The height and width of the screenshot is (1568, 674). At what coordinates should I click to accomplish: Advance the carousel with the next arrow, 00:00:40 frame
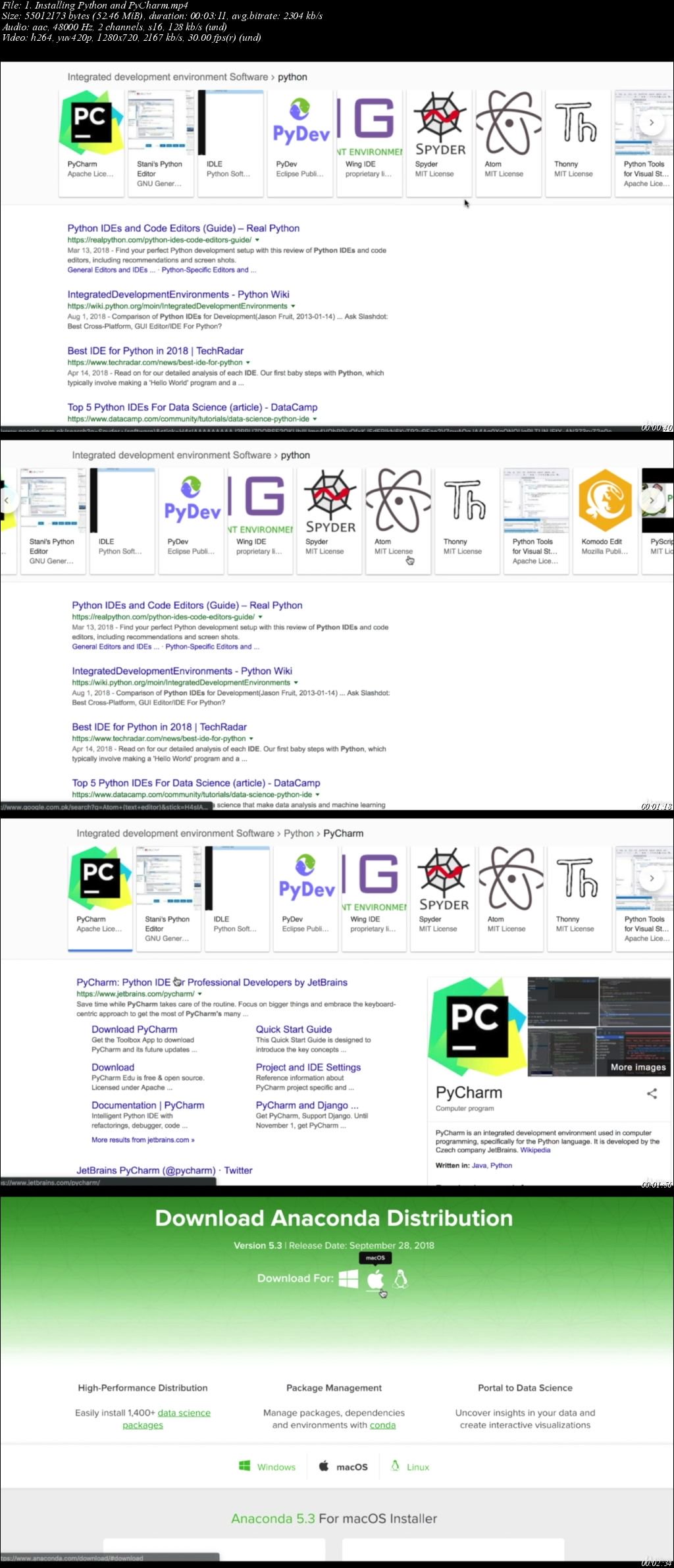pyautogui.click(x=652, y=122)
